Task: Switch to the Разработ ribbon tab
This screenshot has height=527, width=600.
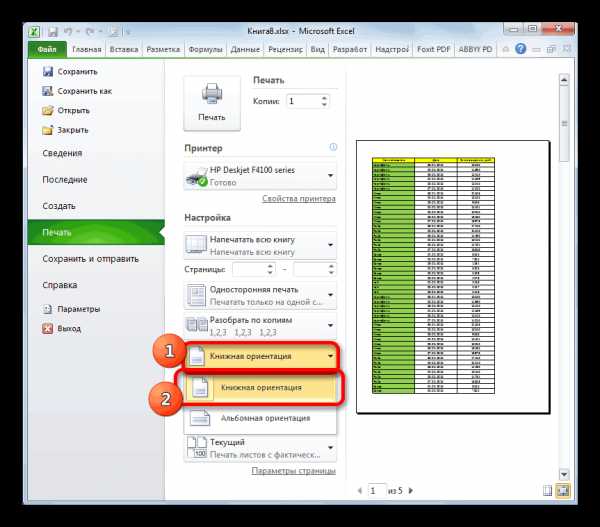Action: coord(350,49)
